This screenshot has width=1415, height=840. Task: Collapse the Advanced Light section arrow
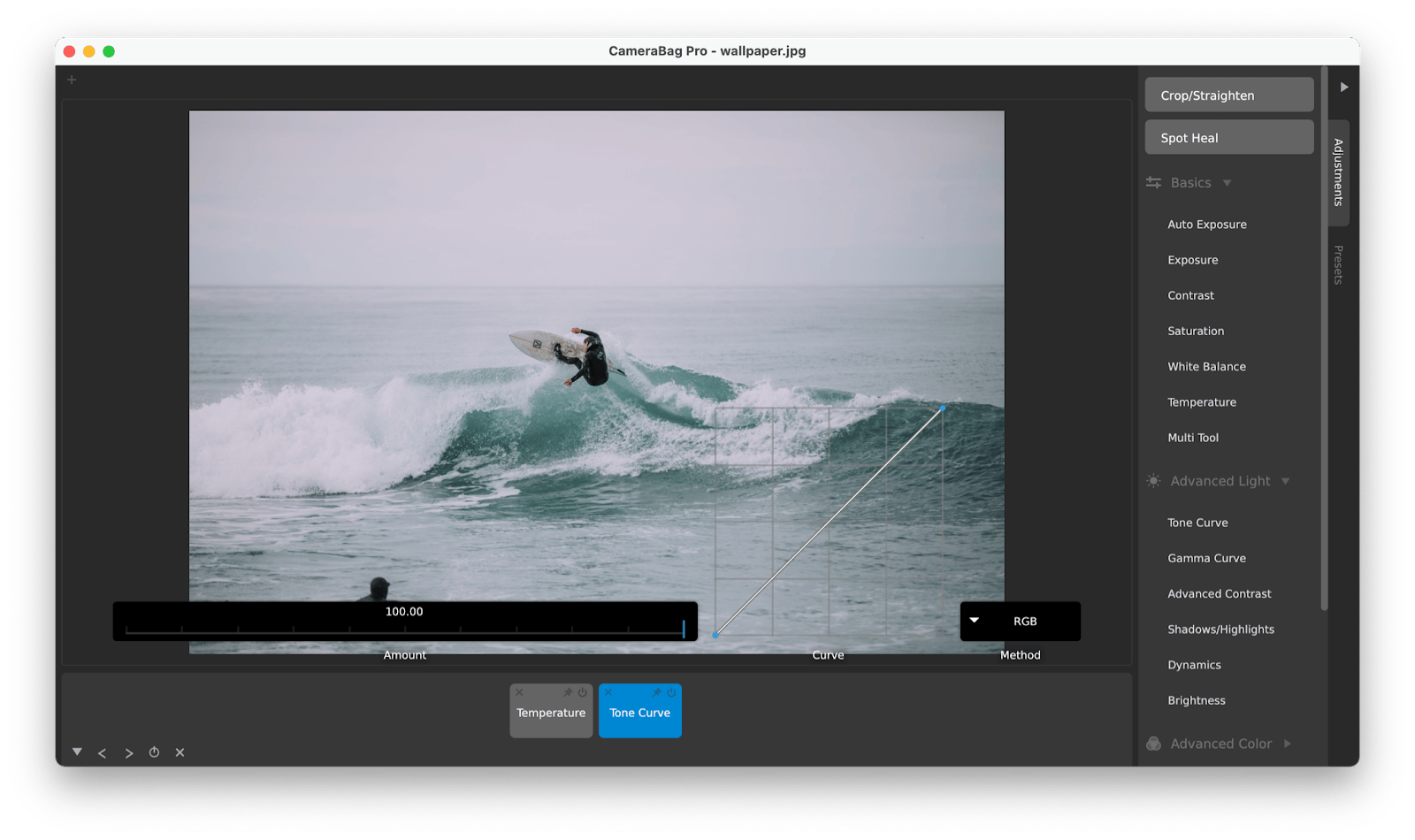(1285, 481)
